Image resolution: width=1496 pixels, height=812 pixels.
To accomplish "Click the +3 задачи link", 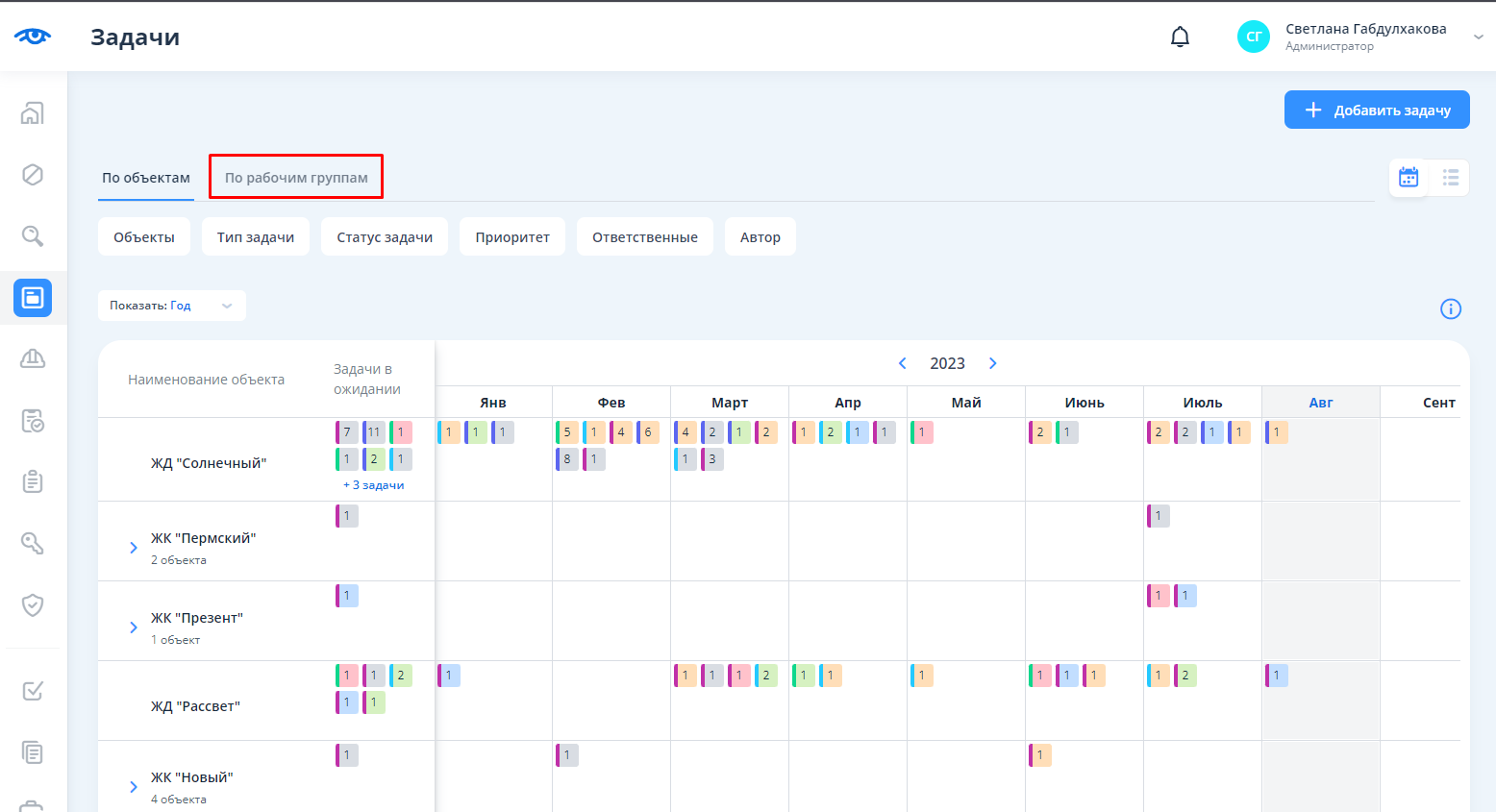I will [x=374, y=485].
